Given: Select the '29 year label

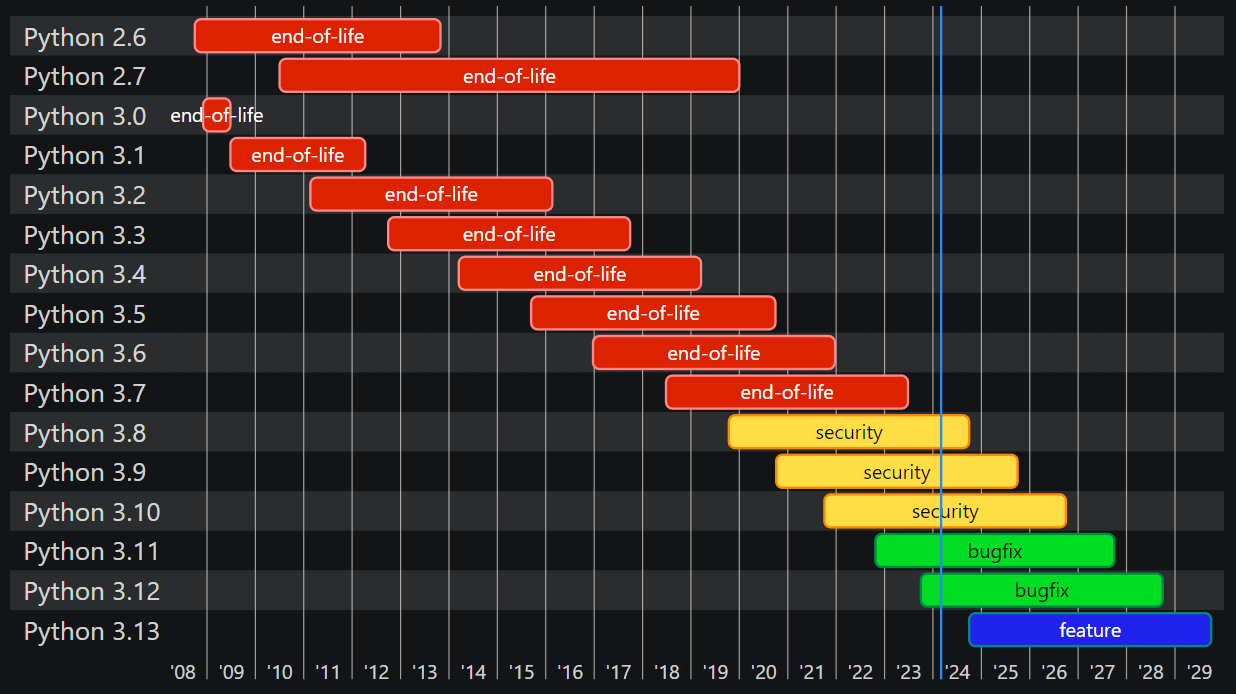Looking at the screenshot, I should point(1200,671).
